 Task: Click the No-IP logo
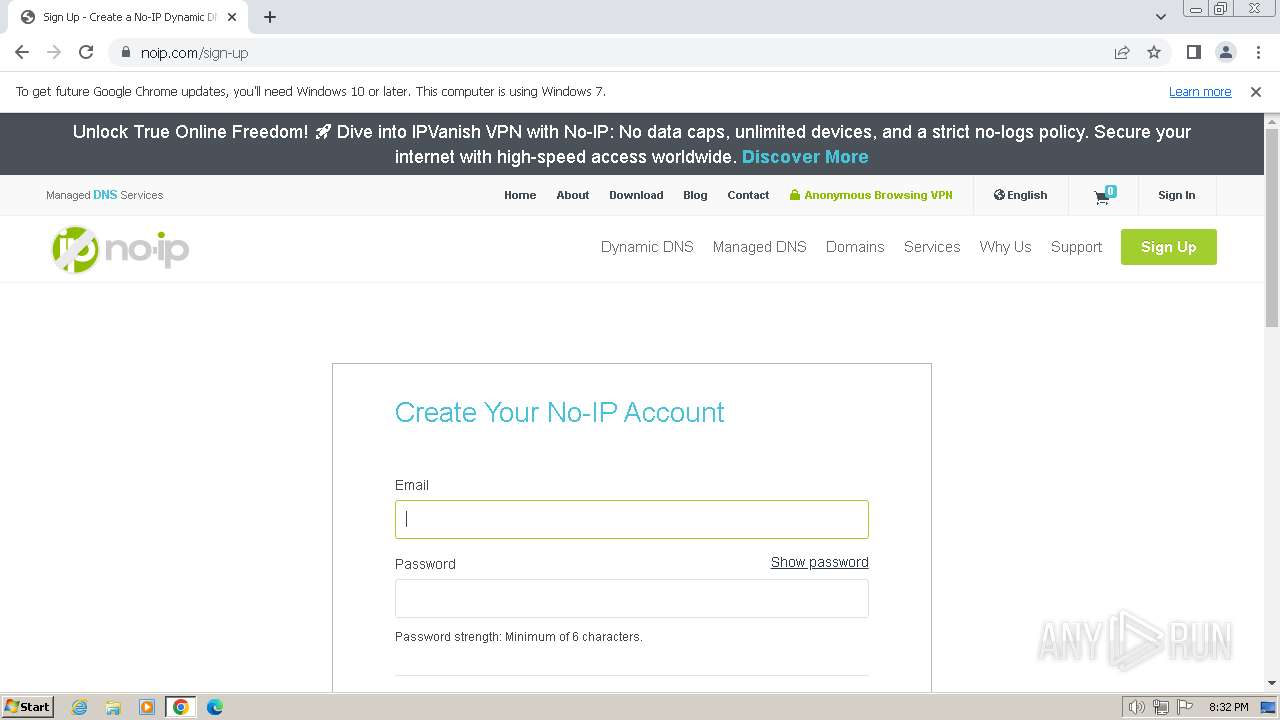click(x=120, y=249)
